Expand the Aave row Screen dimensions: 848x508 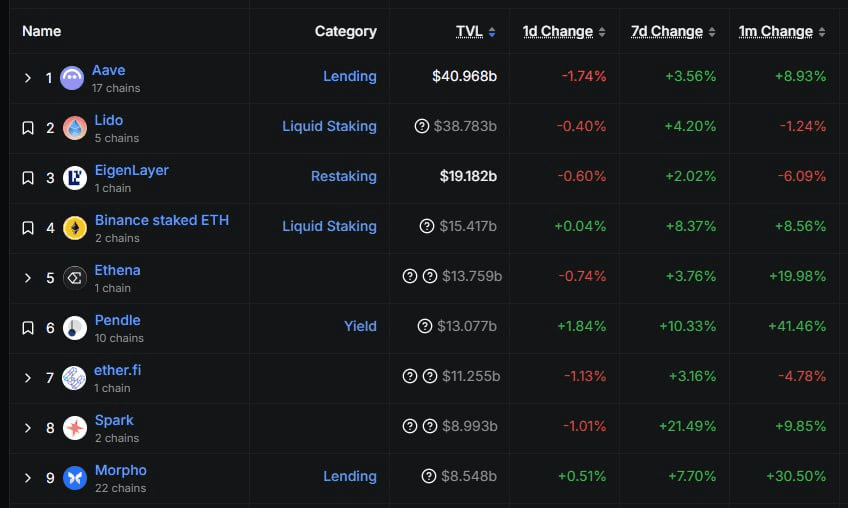point(28,78)
